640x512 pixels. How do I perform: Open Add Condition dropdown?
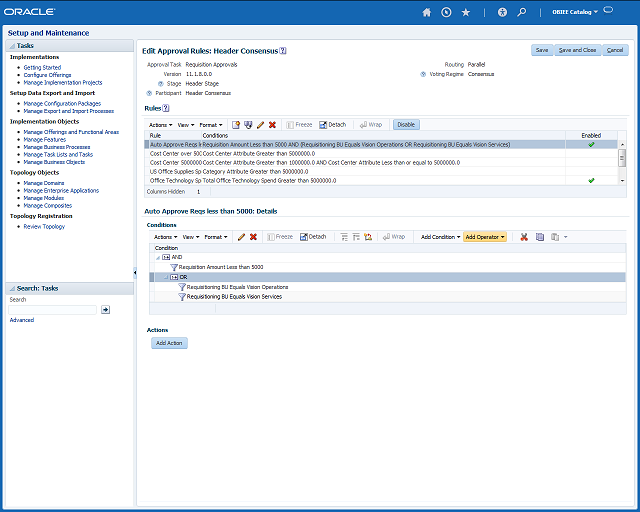(x=440, y=237)
